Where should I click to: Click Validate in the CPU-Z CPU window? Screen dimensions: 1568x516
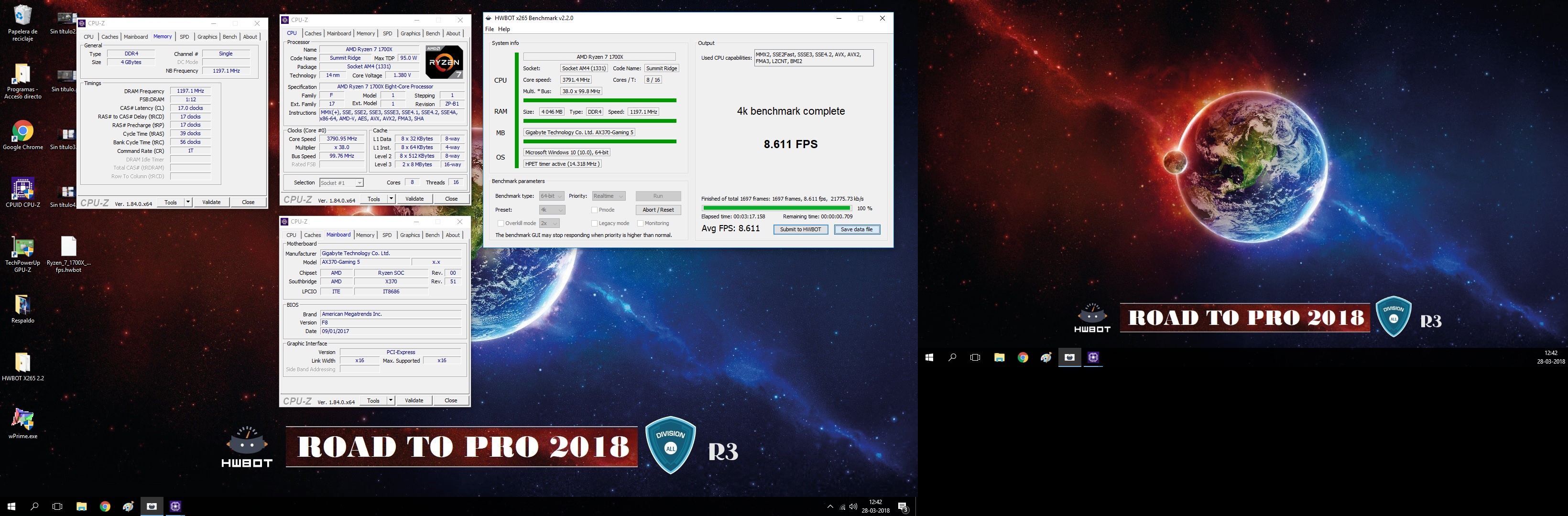(x=414, y=199)
